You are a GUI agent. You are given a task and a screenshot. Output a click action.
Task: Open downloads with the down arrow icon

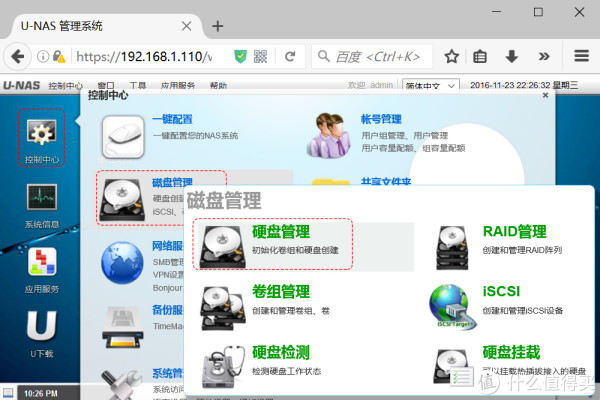(x=512, y=57)
